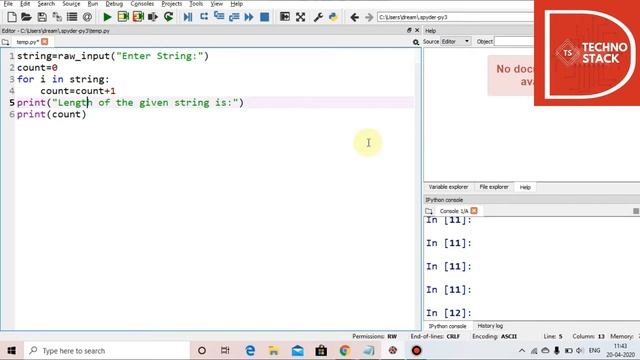Open the PYTHONPATH manager icon
Image resolution: width=640 pixels, height=360 pixels.
[x=333, y=17]
